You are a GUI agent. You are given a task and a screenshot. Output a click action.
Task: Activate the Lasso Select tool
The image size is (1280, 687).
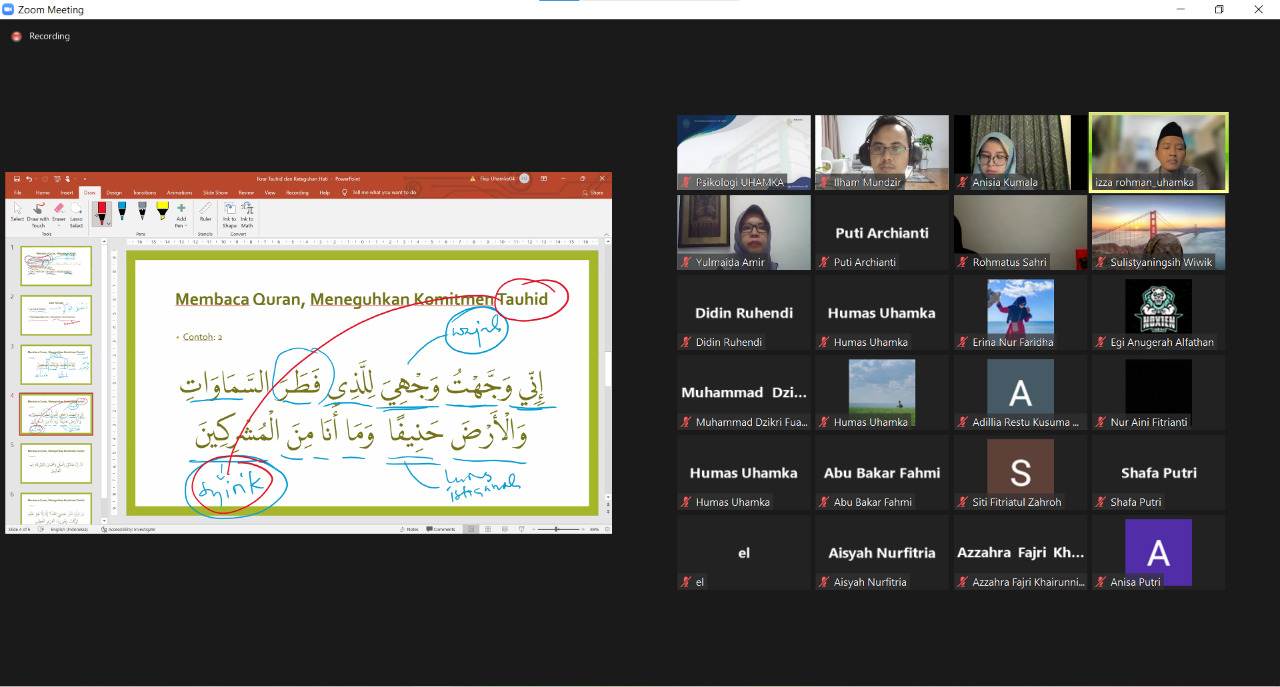coord(76,212)
